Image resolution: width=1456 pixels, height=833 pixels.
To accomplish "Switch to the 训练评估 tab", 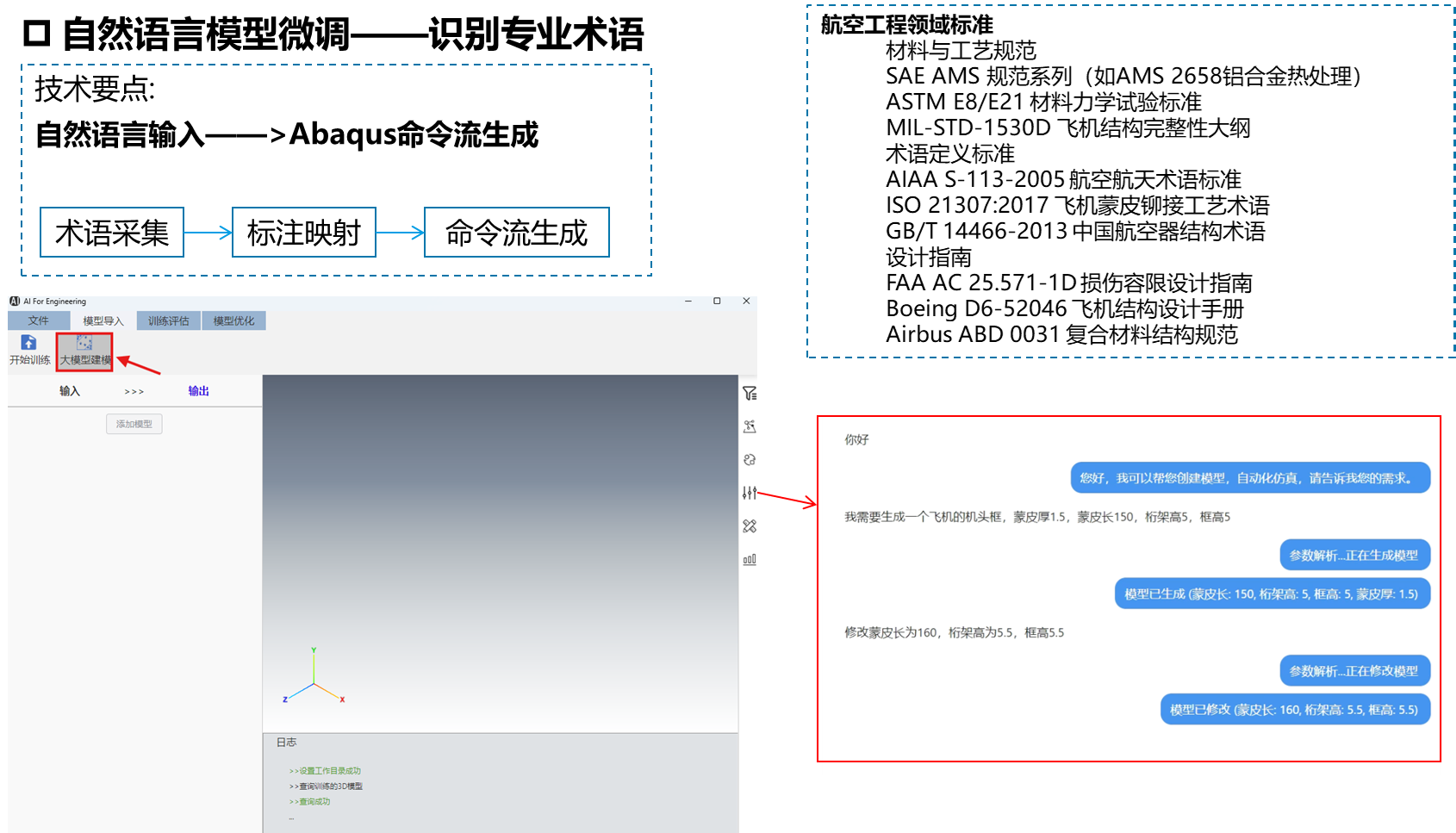I will click(x=168, y=320).
